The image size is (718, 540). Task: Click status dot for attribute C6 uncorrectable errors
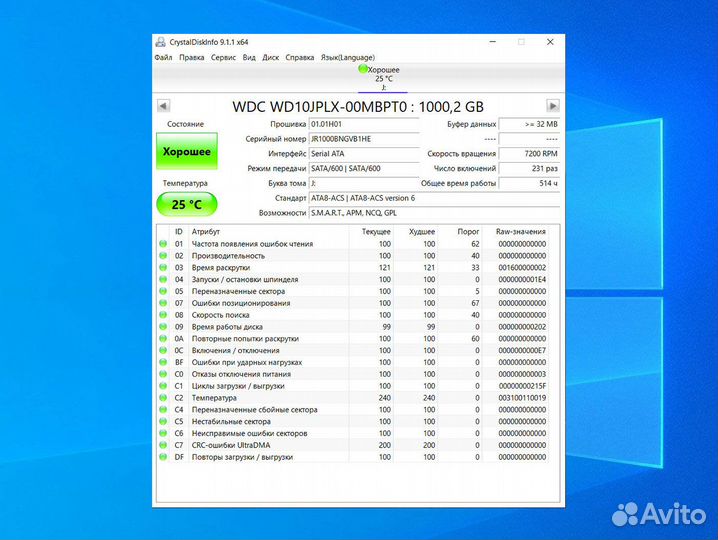pos(163,433)
